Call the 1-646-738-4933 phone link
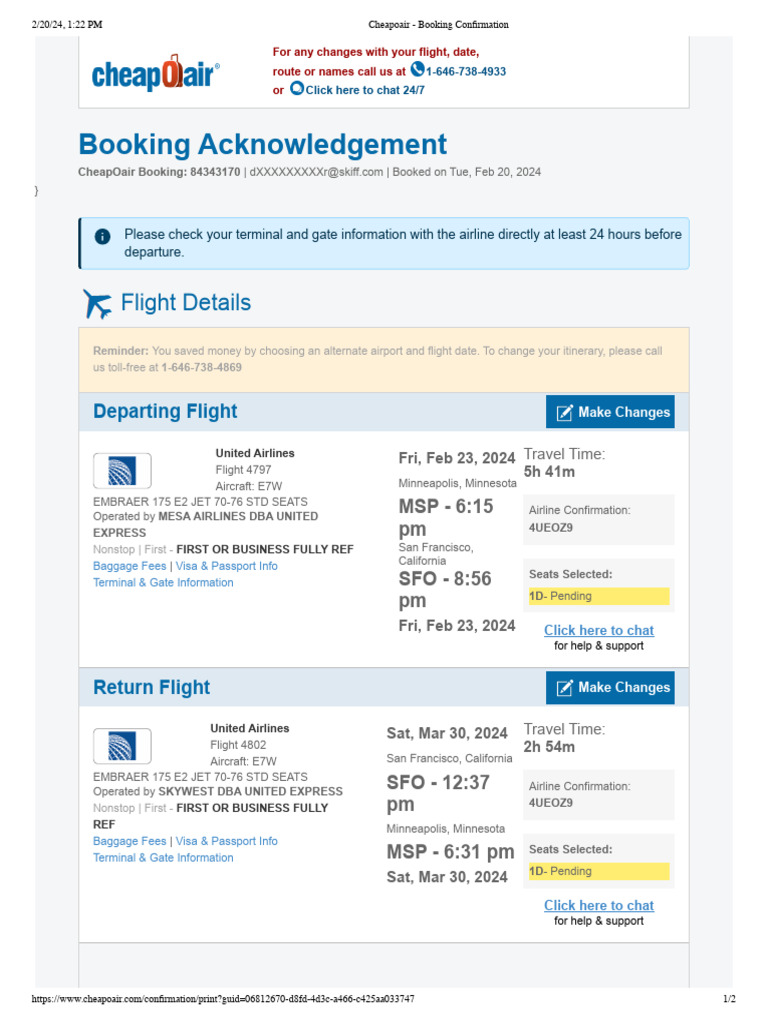The width and height of the screenshot is (768, 1024). (466, 71)
